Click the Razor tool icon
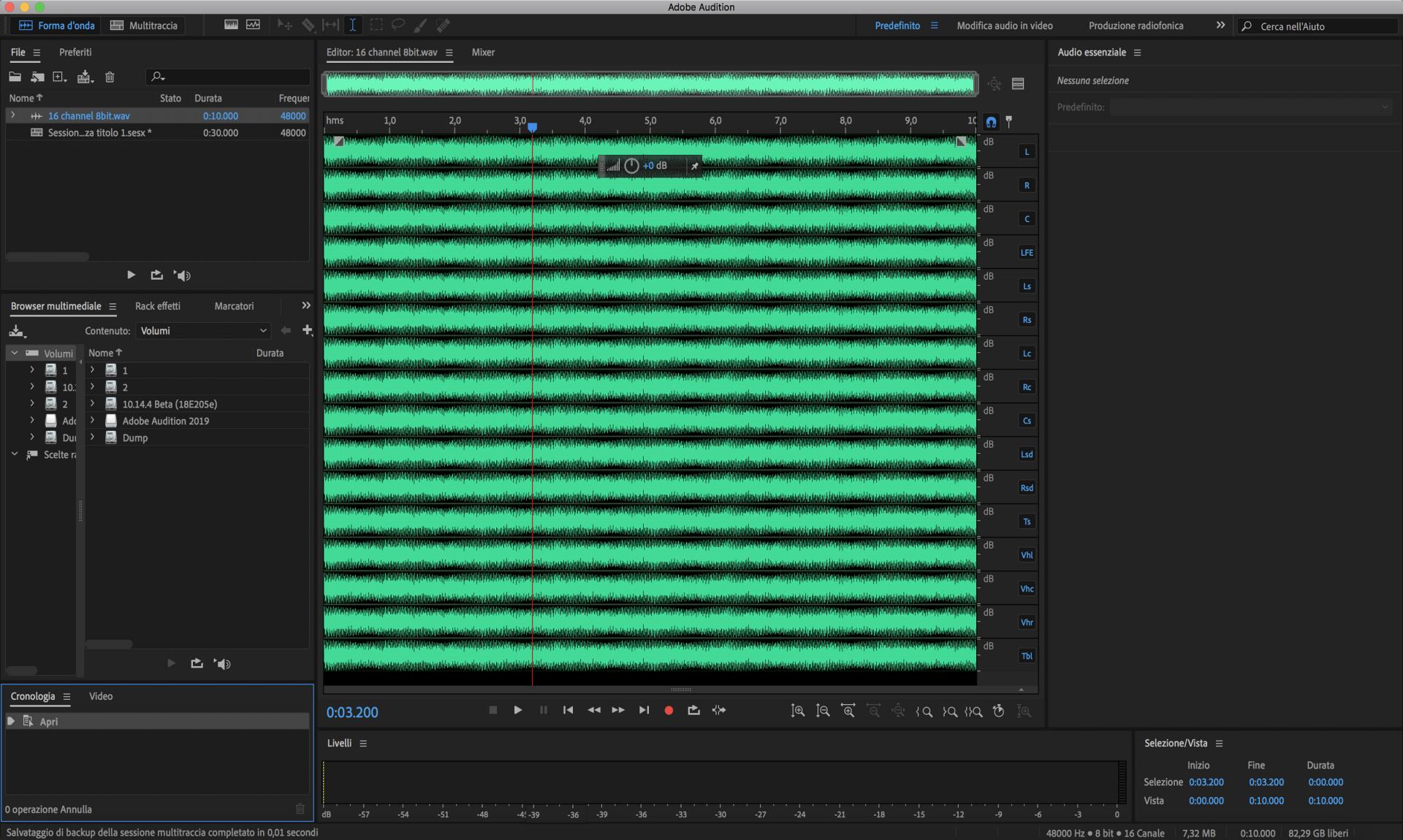1403x840 pixels. tap(308, 25)
